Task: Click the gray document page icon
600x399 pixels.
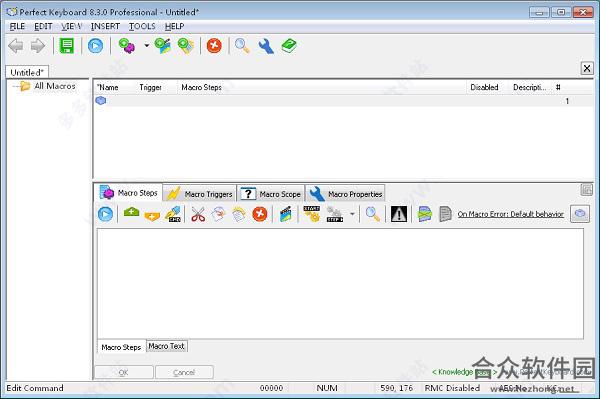Action: click(x=445, y=214)
